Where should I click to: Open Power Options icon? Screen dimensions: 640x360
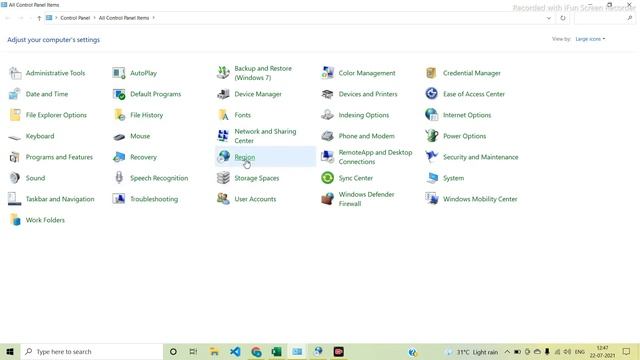coord(432,136)
